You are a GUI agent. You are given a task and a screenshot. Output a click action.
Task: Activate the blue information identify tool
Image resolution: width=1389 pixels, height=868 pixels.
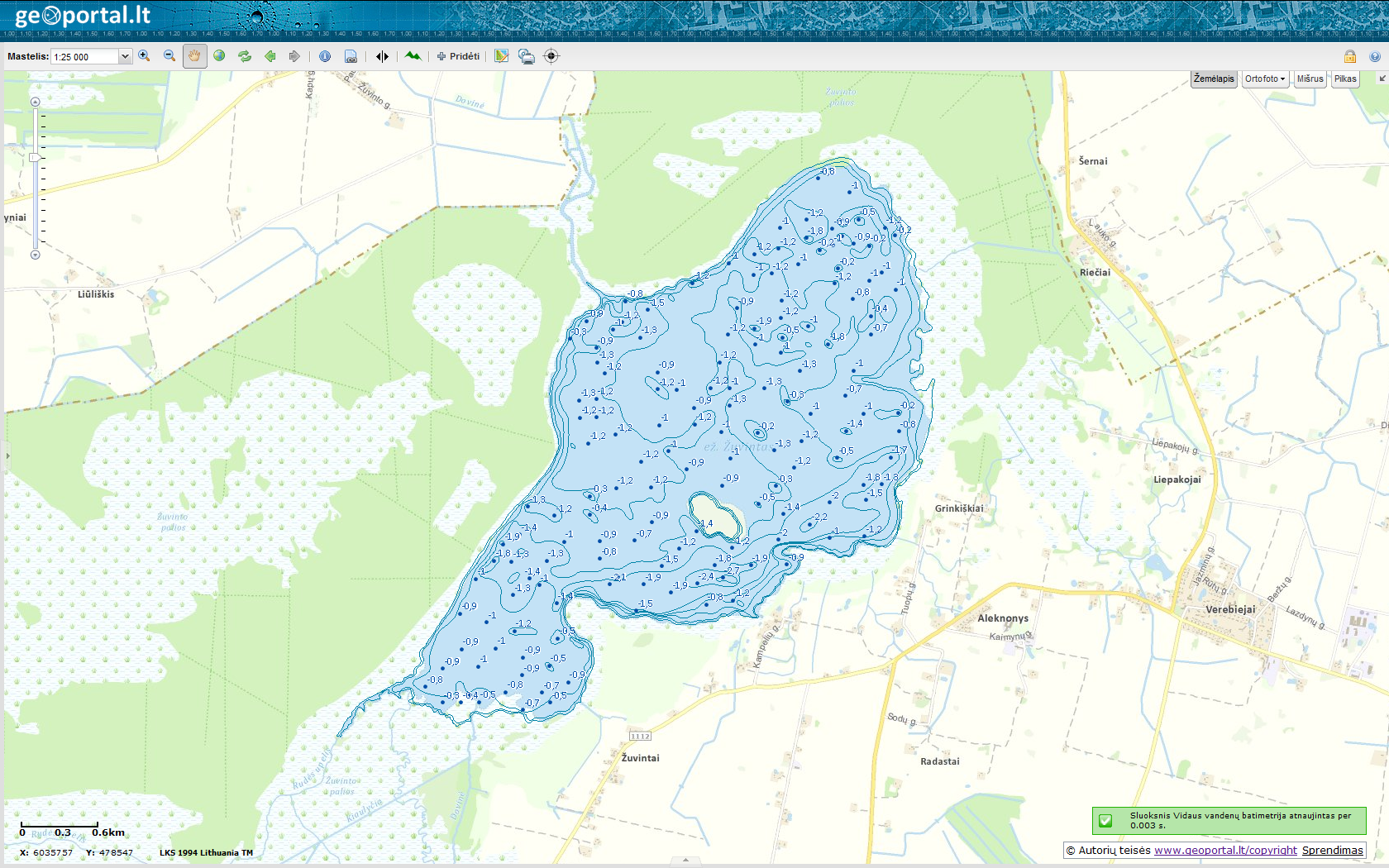pyautogui.click(x=325, y=56)
